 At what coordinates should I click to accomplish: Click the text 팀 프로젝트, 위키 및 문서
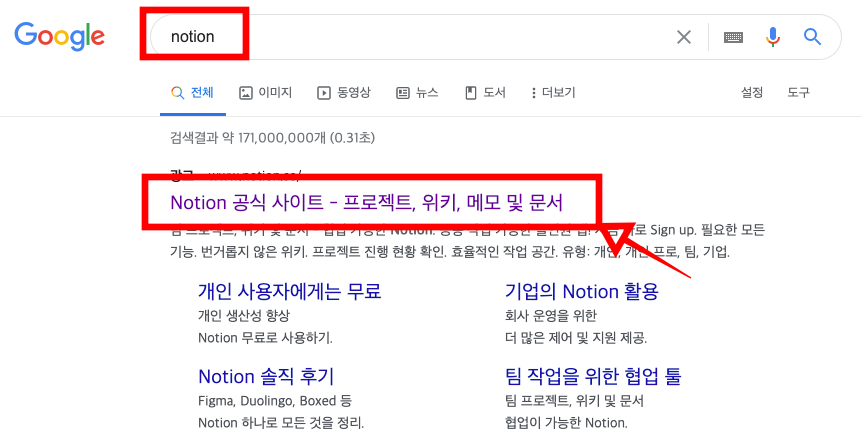[574, 400]
